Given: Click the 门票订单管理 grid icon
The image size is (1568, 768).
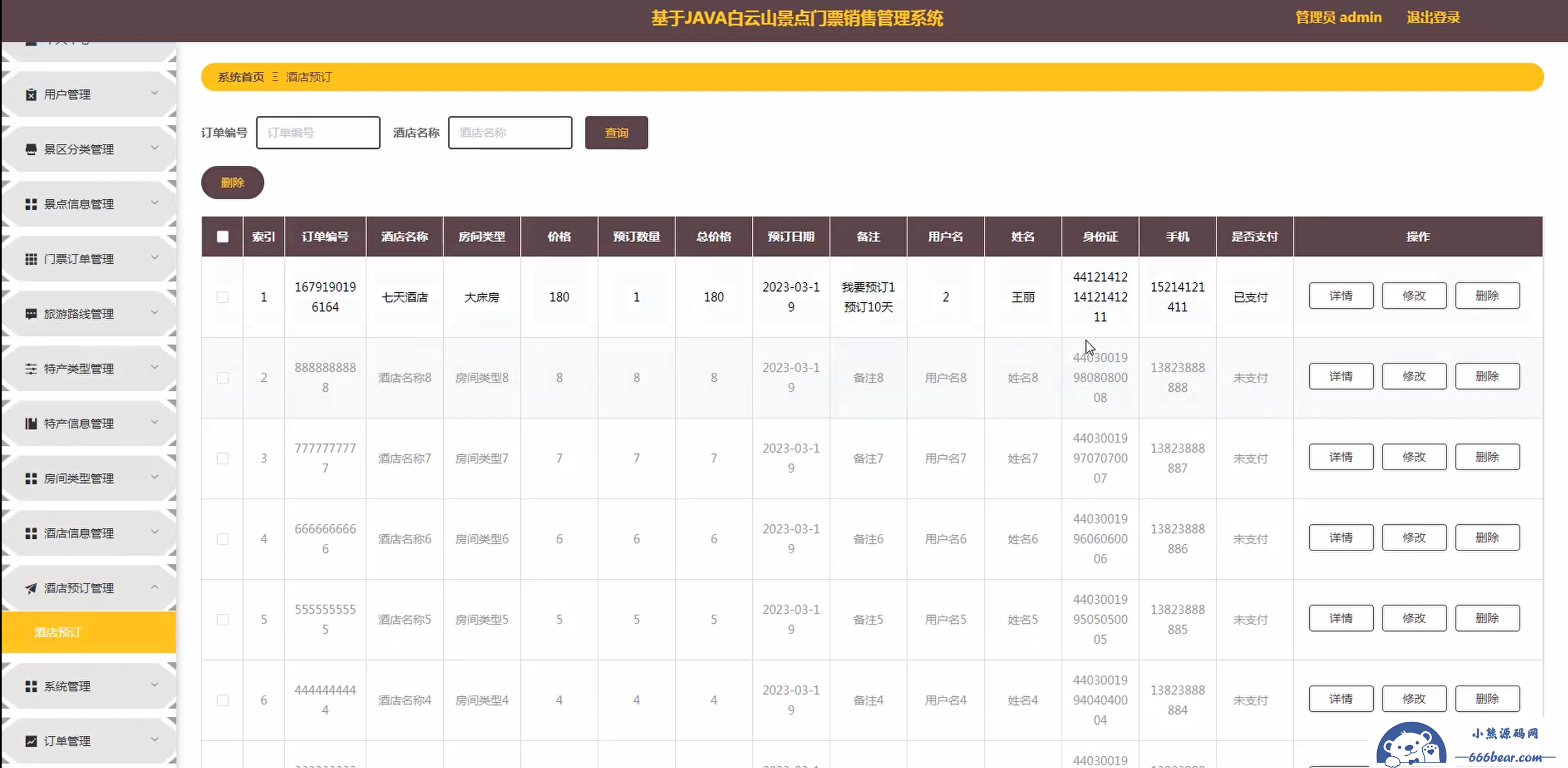Looking at the screenshot, I should (31, 259).
